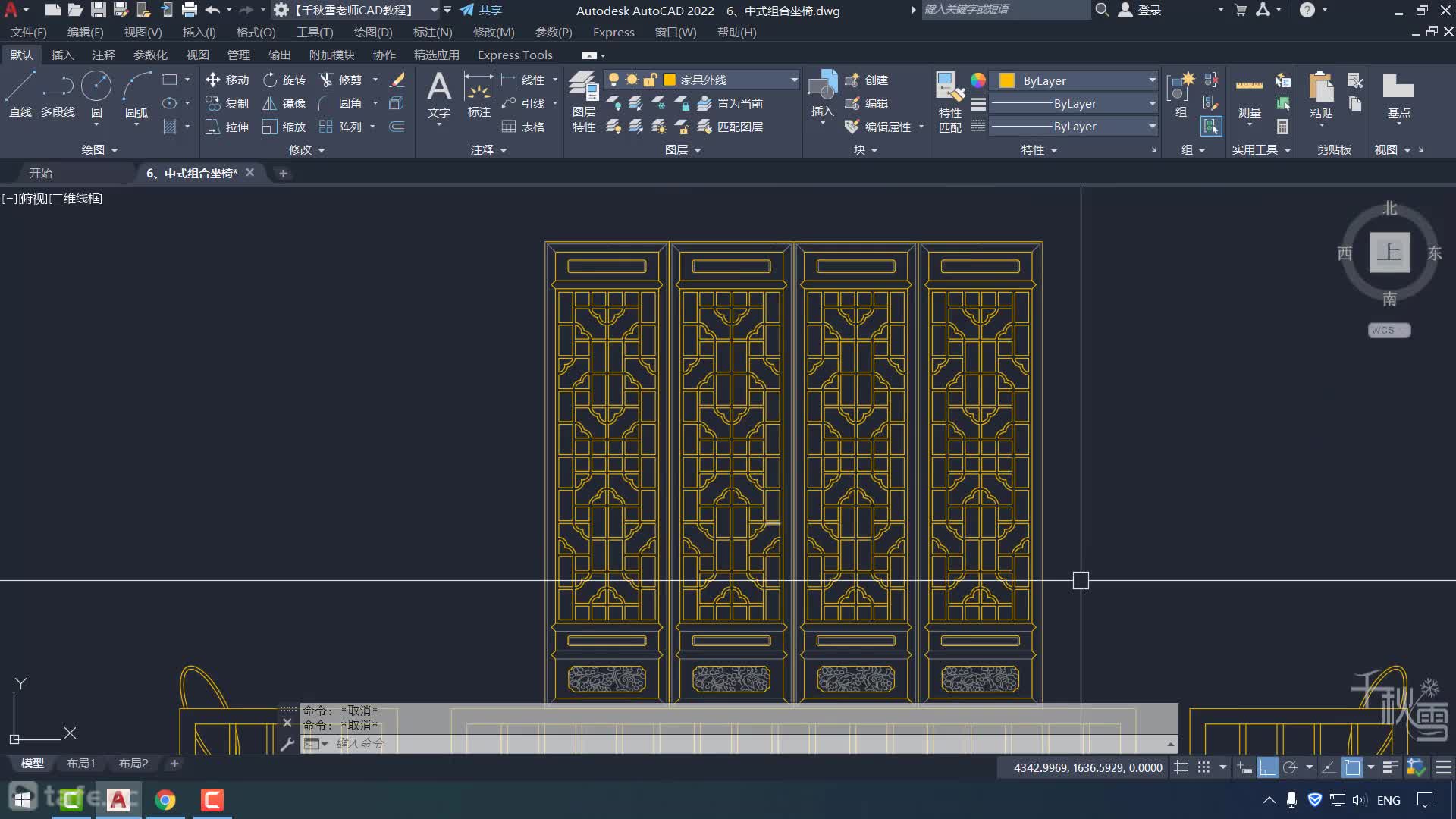
Task: Open the linetype ByLayer dropdown
Action: [x=1075, y=126]
